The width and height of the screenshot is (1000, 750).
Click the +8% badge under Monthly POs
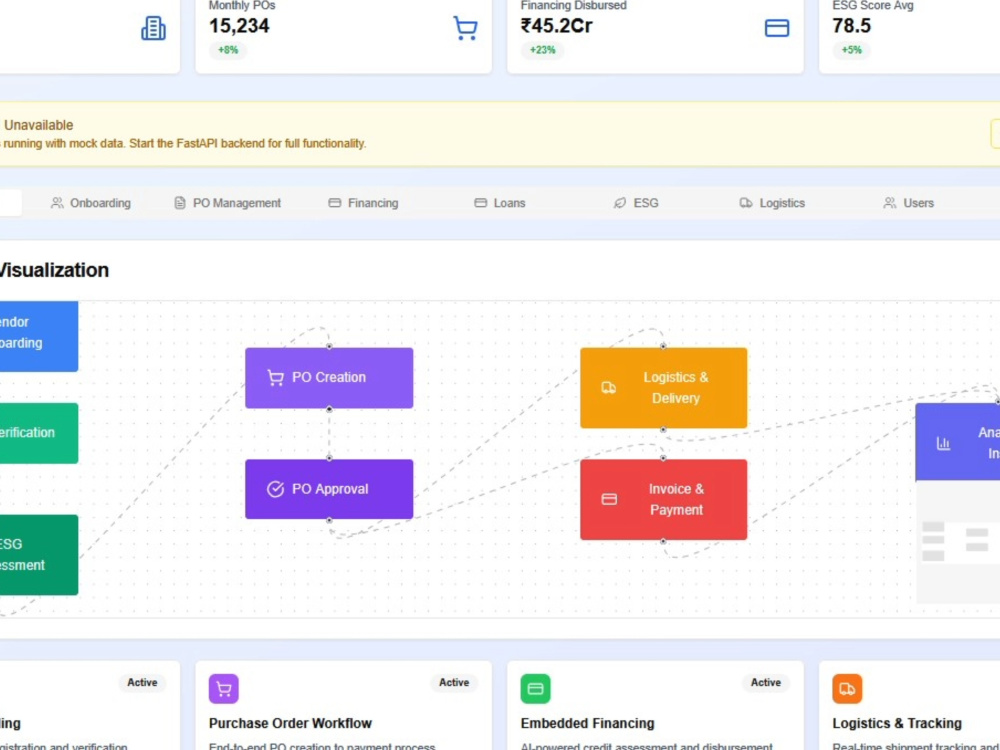[228, 50]
